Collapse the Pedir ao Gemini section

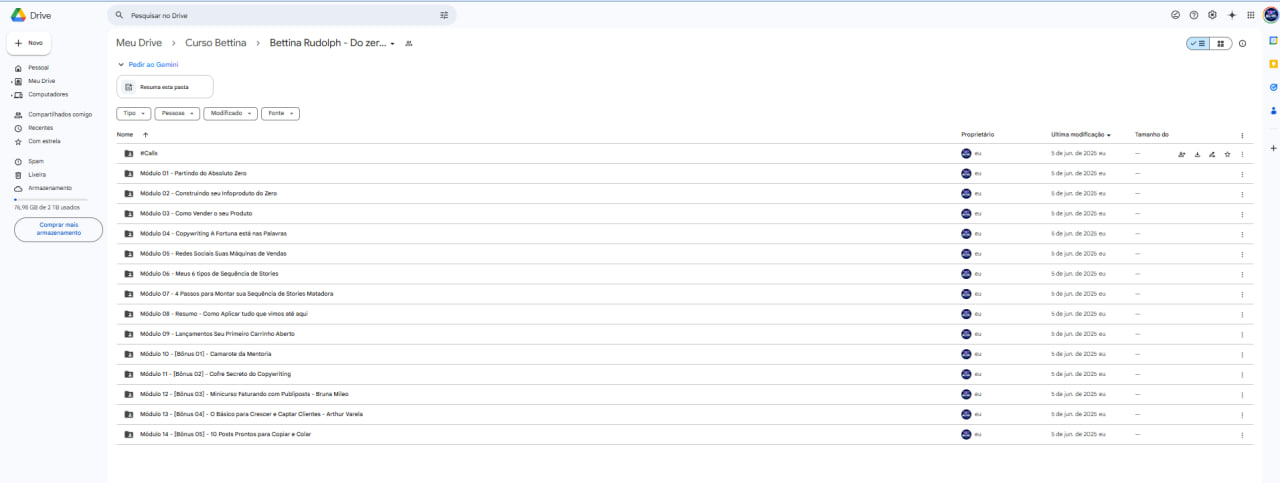[121, 65]
